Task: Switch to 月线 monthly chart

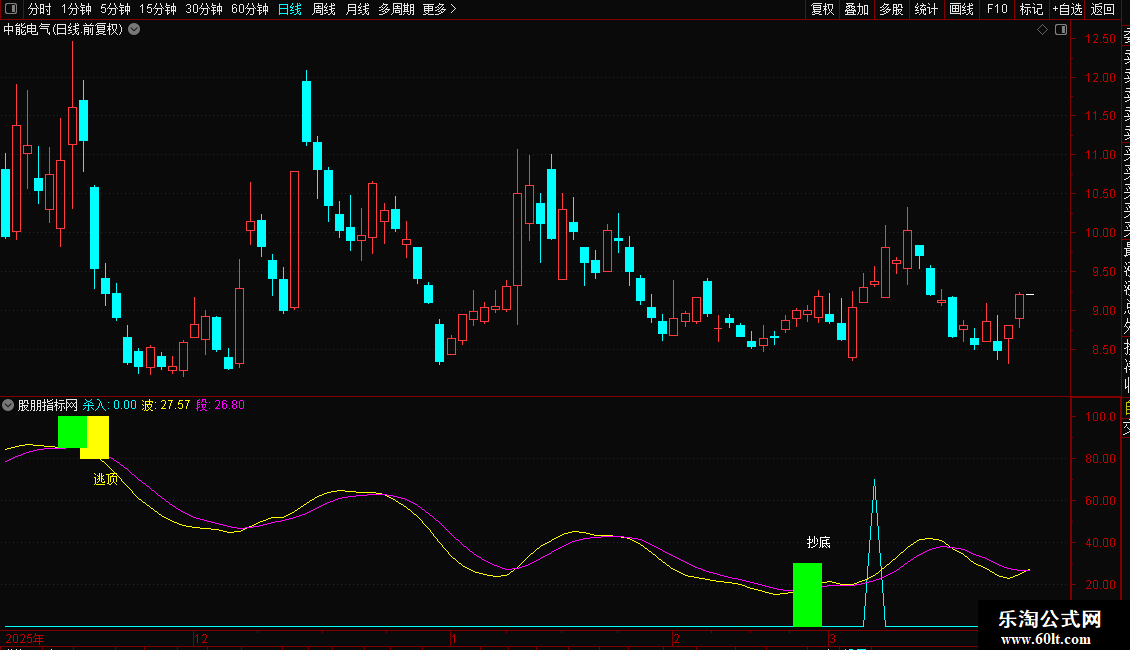Action: (x=357, y=9)
